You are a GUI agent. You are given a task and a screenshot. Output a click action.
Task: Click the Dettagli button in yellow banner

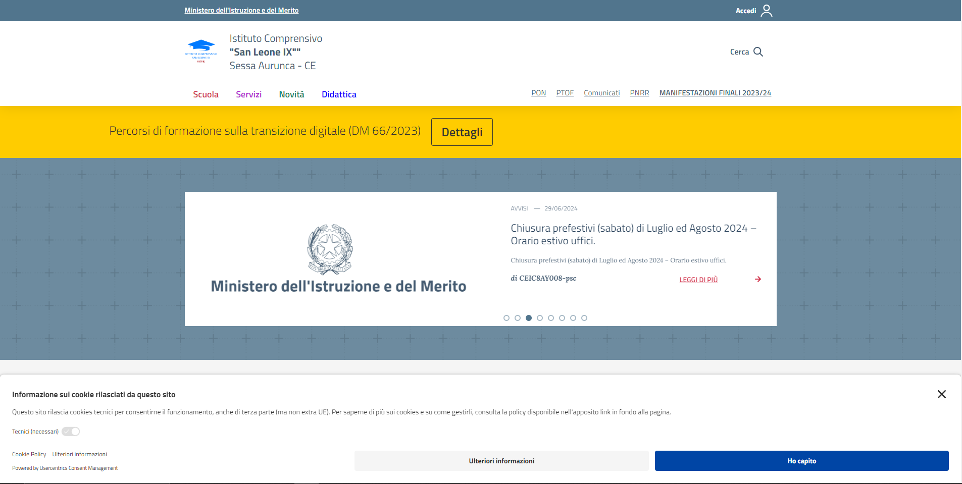(x=462, y=132)
